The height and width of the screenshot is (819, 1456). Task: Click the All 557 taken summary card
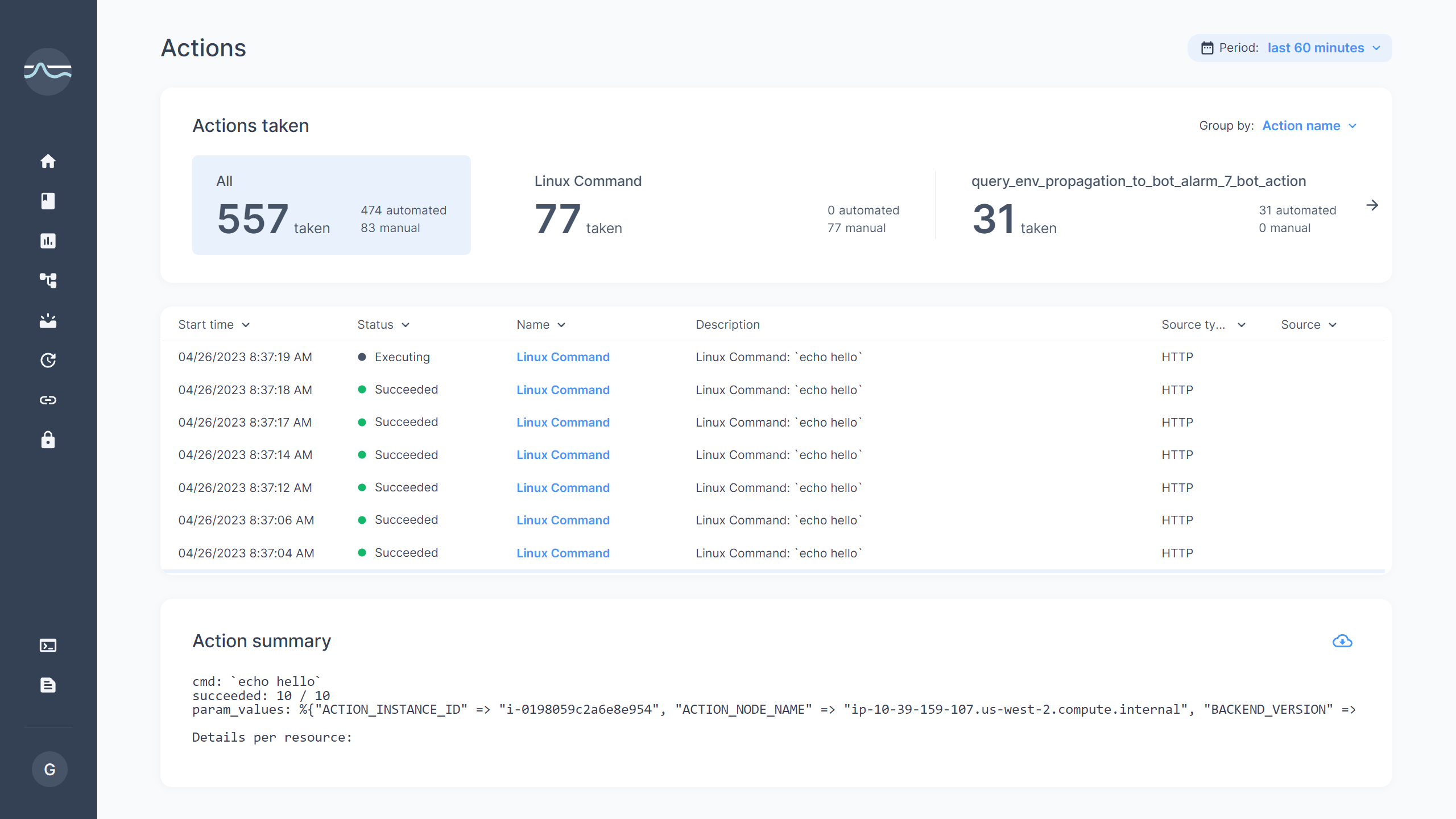pyautogui.click(x=331, y=205)
